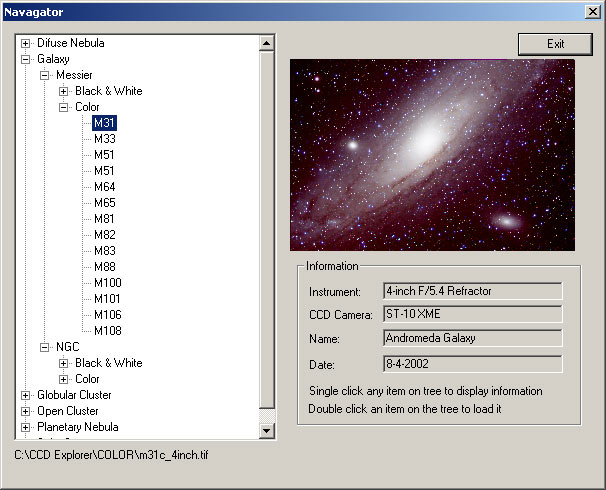Expand Black & White under Messier
This screenshot has width=606, height=490.
click(64, 91)
